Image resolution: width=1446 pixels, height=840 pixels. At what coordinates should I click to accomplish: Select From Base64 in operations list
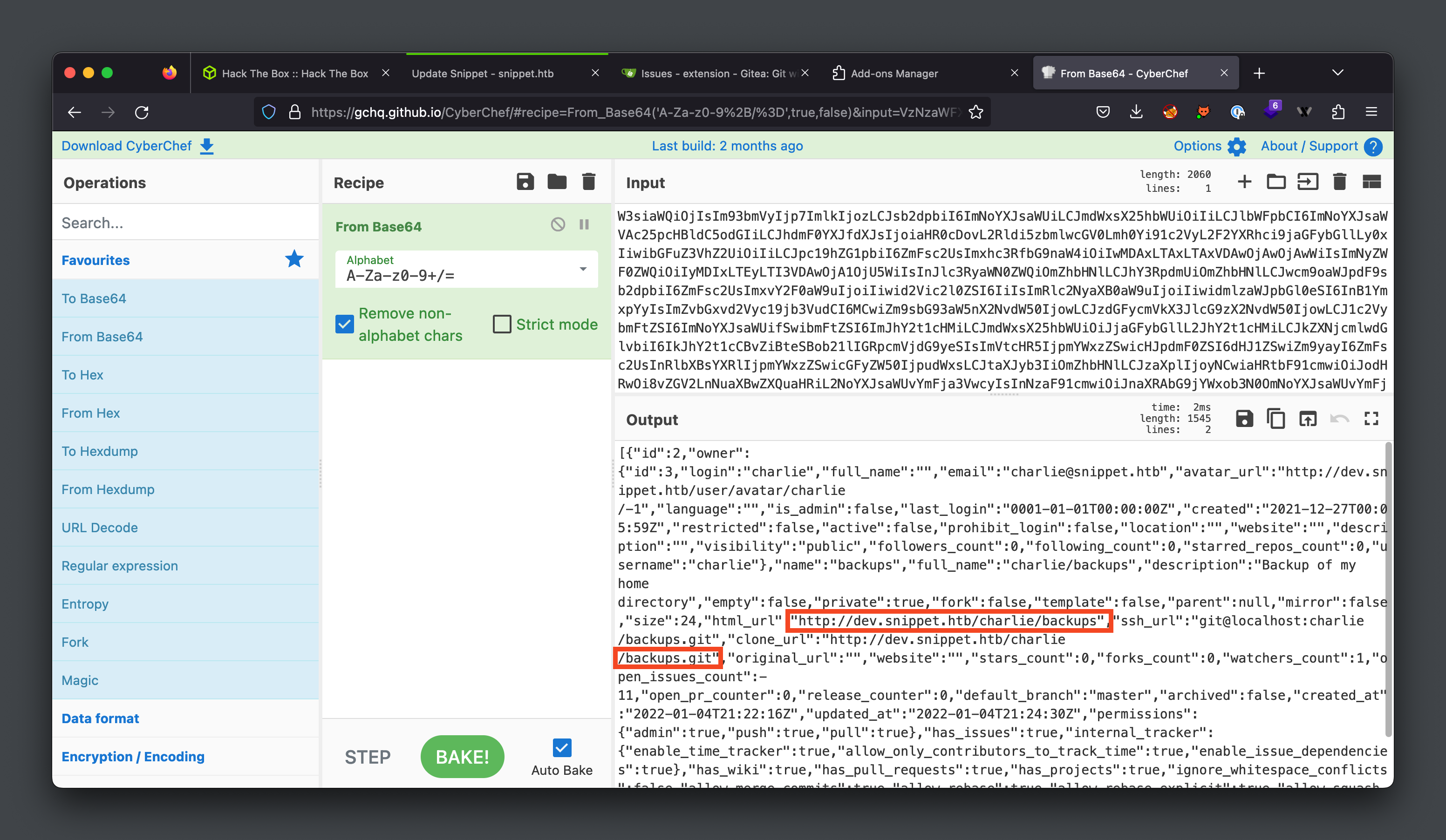(x=185, y=337)
